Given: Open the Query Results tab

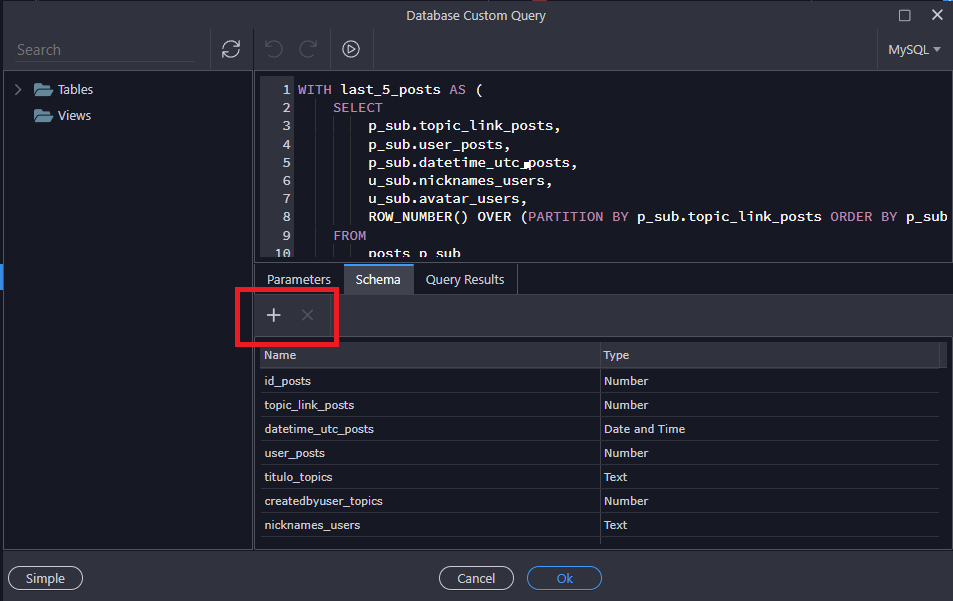Looking at the screenshot, I should [465, 280].
